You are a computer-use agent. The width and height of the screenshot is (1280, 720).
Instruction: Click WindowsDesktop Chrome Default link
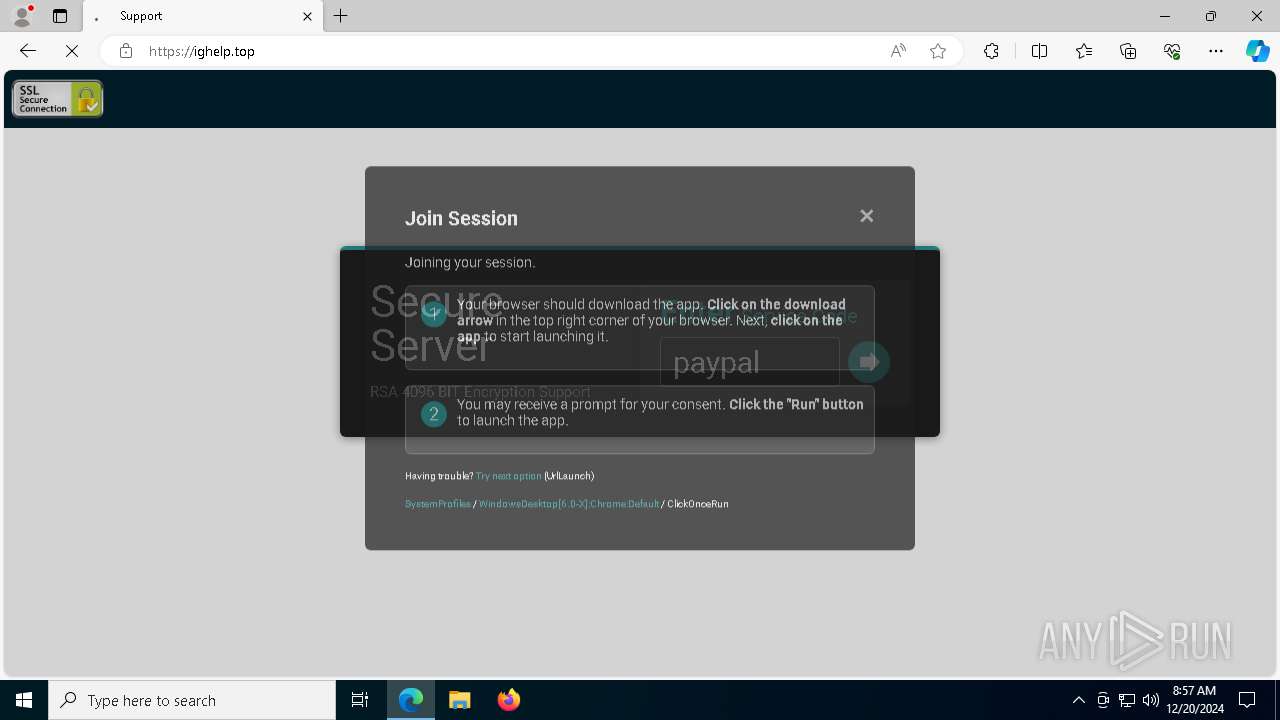[569, 504]
